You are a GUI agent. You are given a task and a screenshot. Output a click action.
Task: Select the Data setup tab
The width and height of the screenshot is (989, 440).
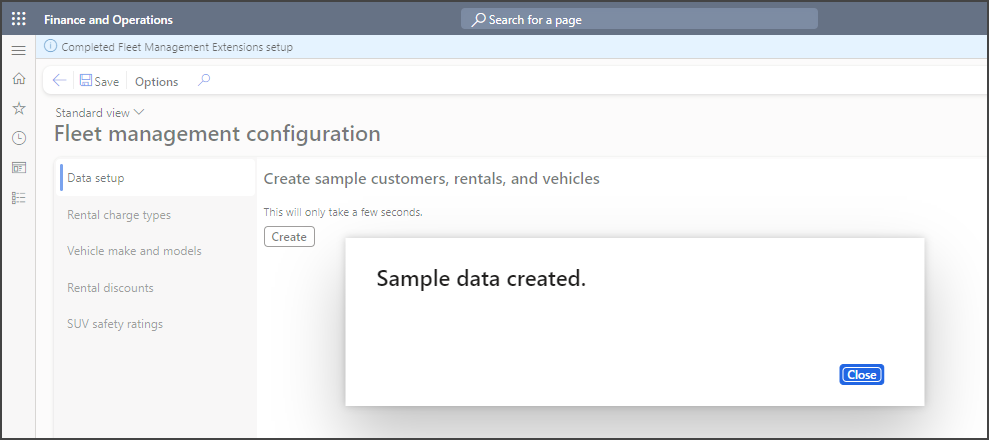(96, 178)
